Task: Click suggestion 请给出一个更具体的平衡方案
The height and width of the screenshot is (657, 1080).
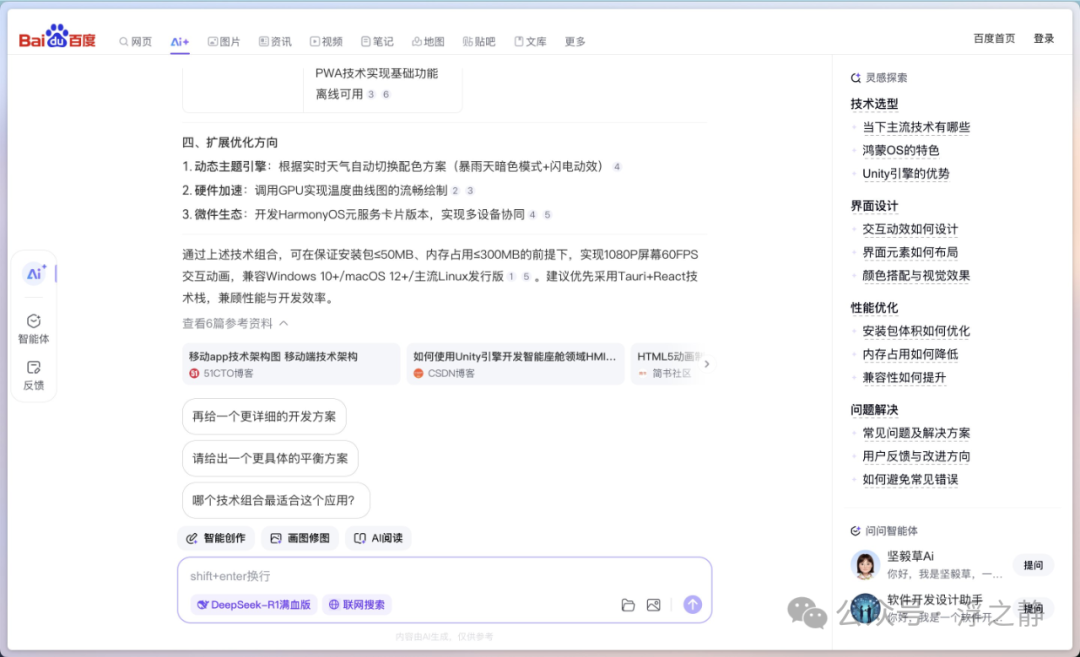Action: coord(270,458)
